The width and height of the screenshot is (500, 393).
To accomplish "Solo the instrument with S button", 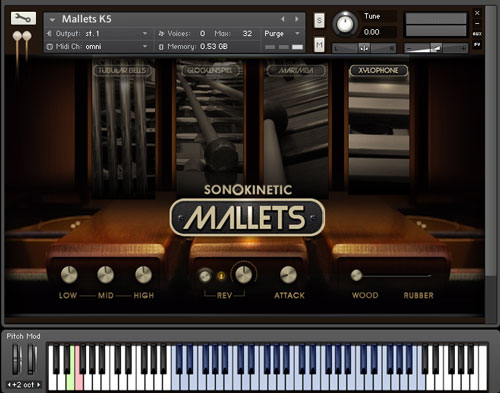I will [x=319, y=21].
